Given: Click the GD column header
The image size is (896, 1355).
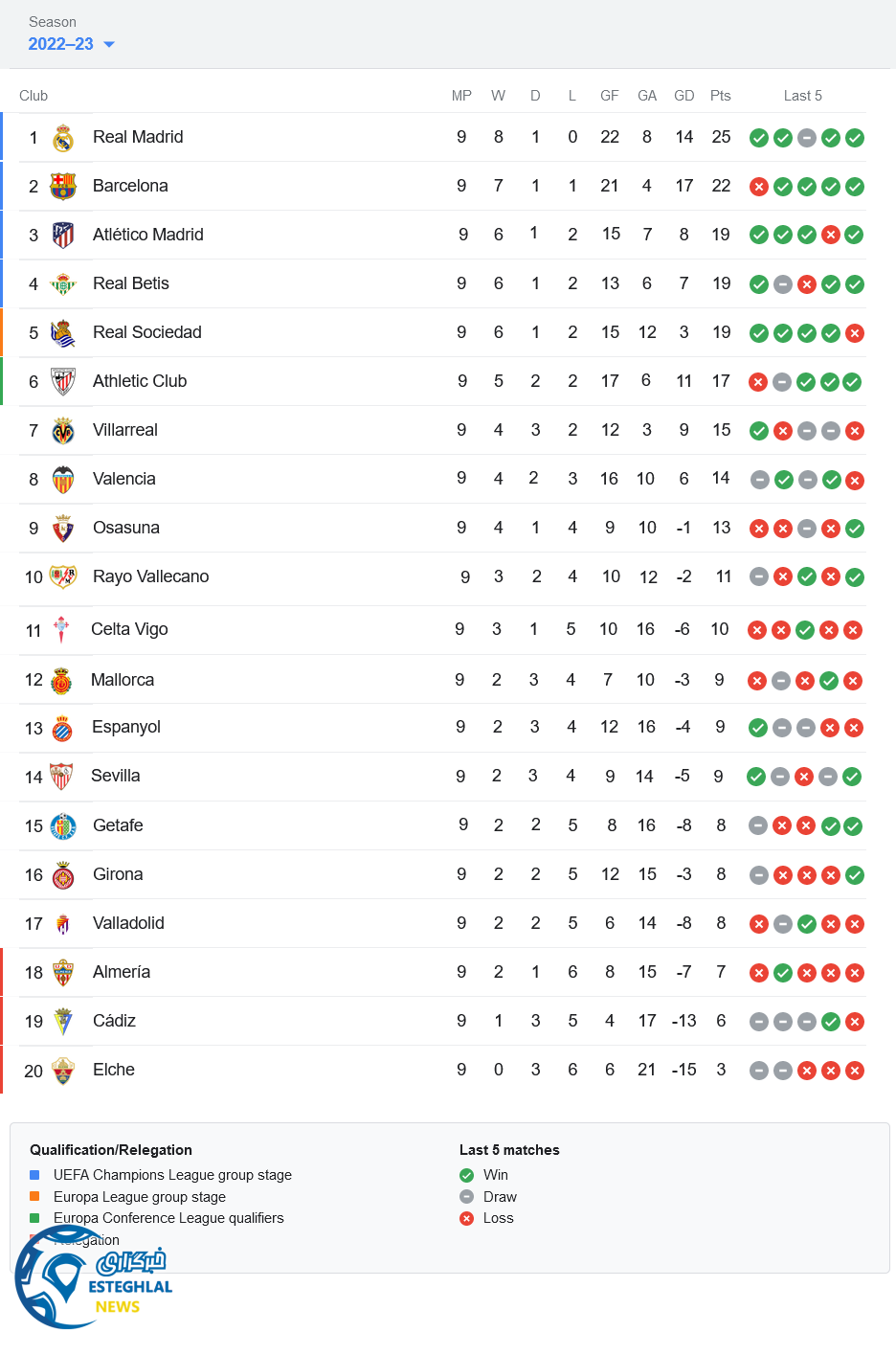Looking at the screenshot, I should [x=683, y=96].
